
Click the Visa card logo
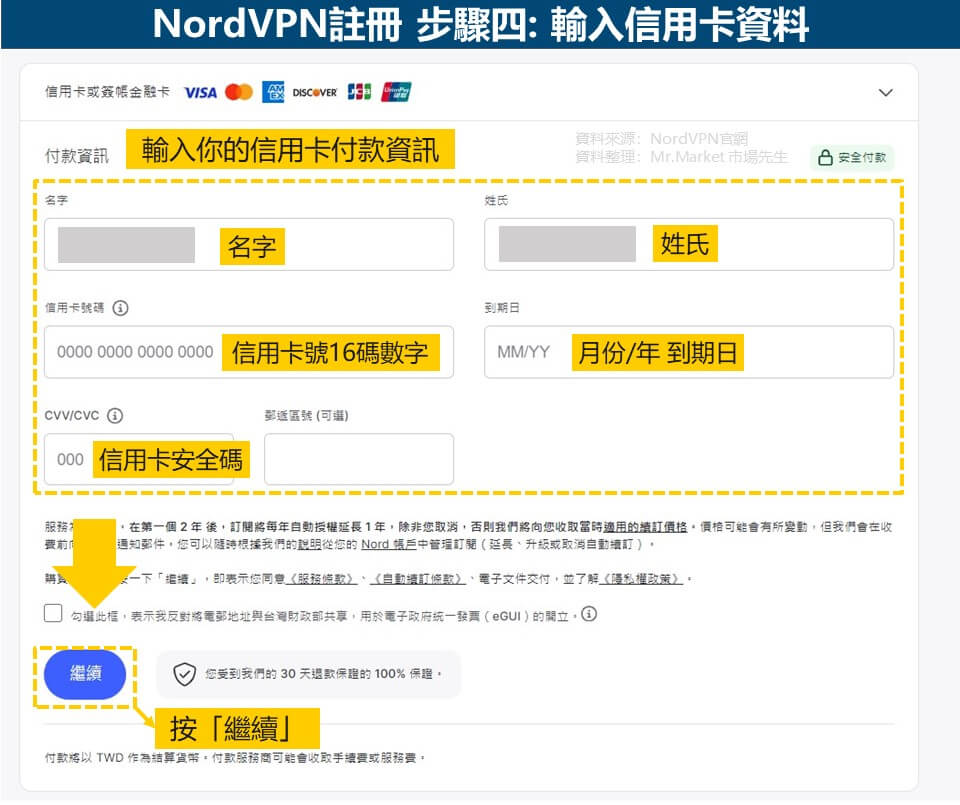point(200,92)
